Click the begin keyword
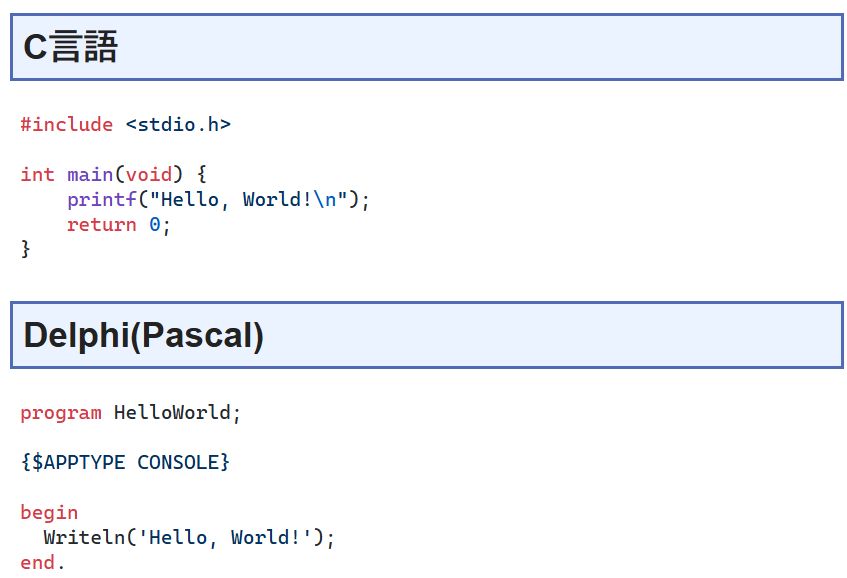Screen dimensions: 847x578 (49, 513)
